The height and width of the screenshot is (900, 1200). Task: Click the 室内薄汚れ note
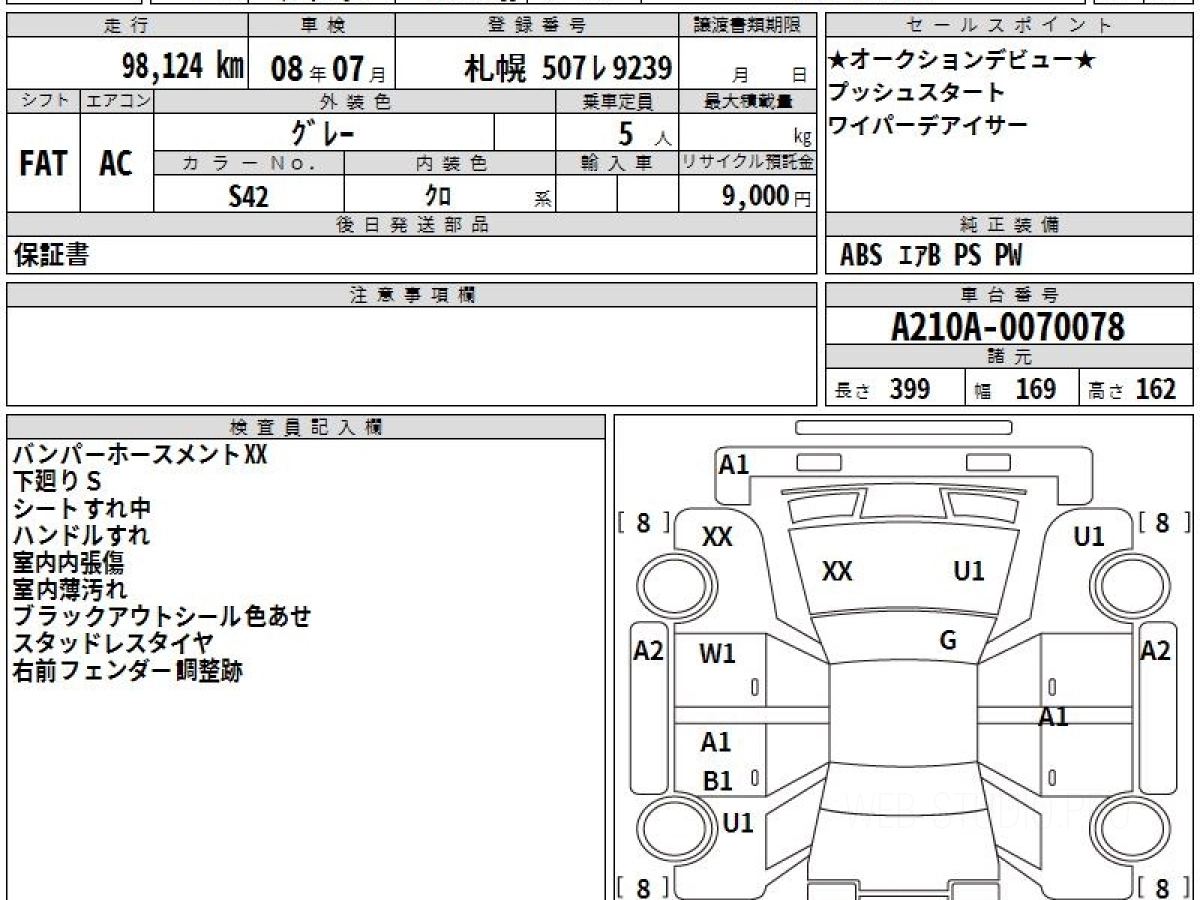(70, 590)
